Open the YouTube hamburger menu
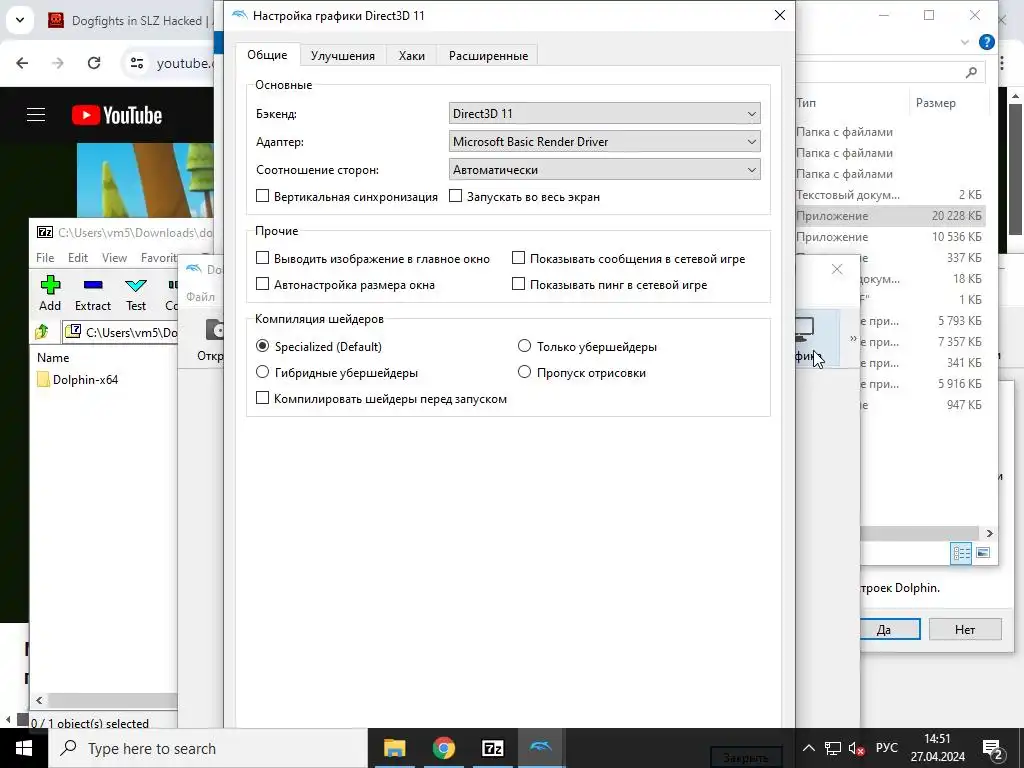This screenshot has height=768, width=1024. (36, 115)
